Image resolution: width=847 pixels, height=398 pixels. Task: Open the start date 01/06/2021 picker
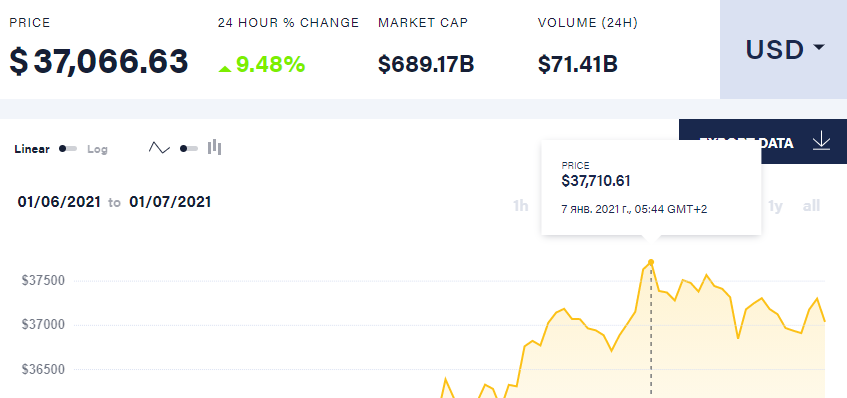point(59,202)
